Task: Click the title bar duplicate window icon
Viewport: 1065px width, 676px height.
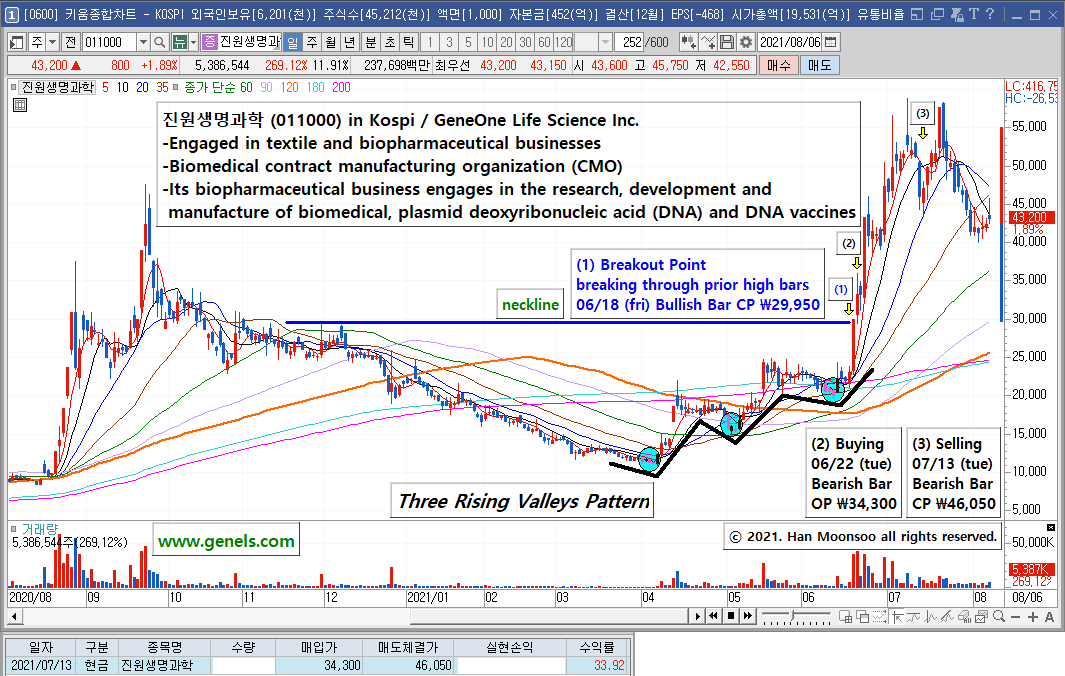Action: tap(937, 14)
